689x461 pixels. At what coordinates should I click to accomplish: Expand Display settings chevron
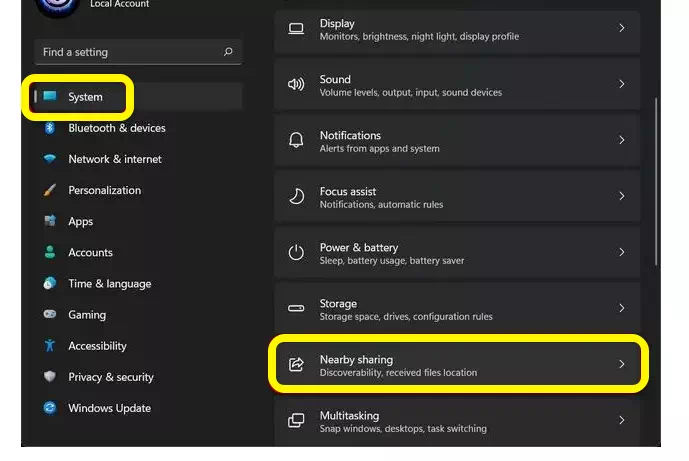click(621, 28)
